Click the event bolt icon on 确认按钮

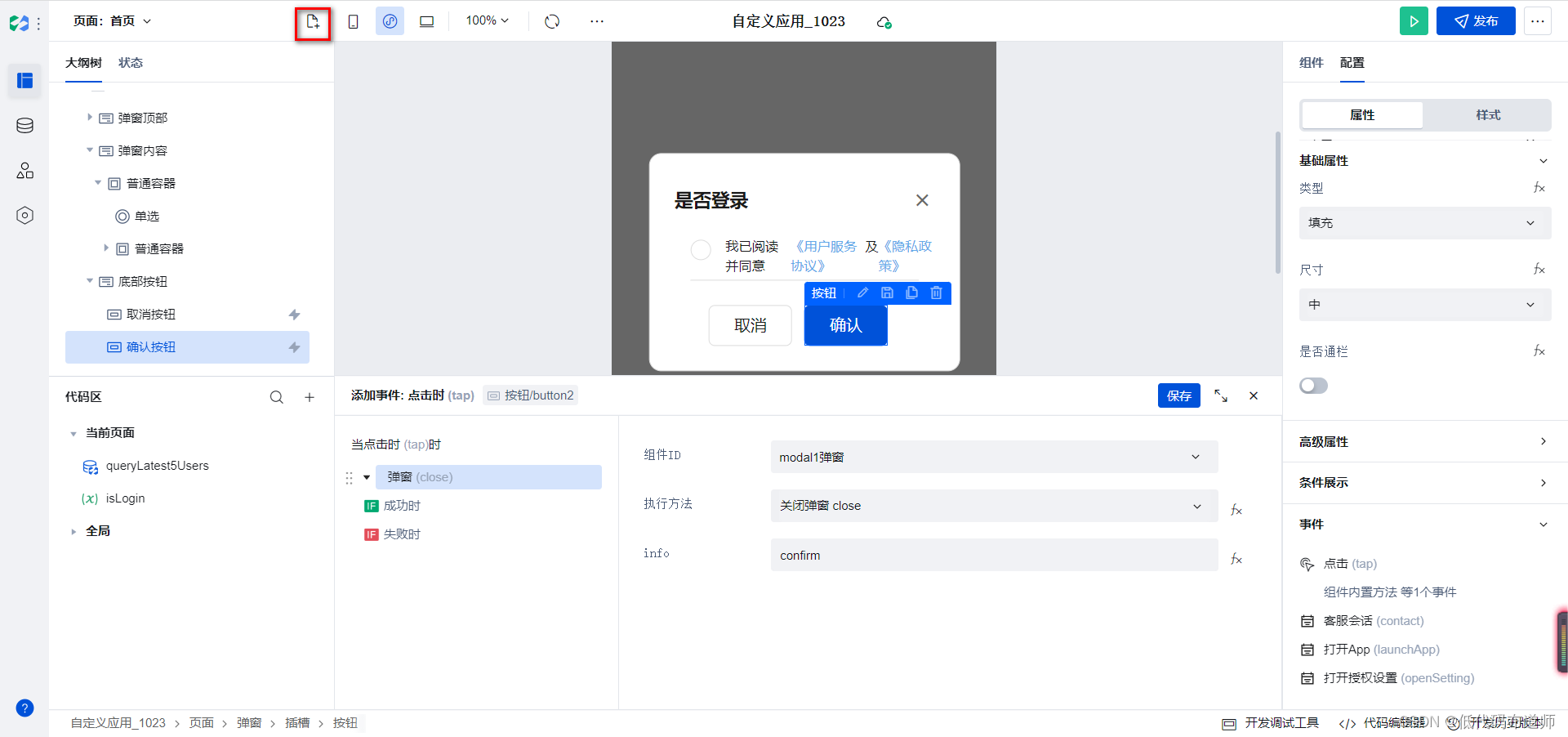click(295, 347)
